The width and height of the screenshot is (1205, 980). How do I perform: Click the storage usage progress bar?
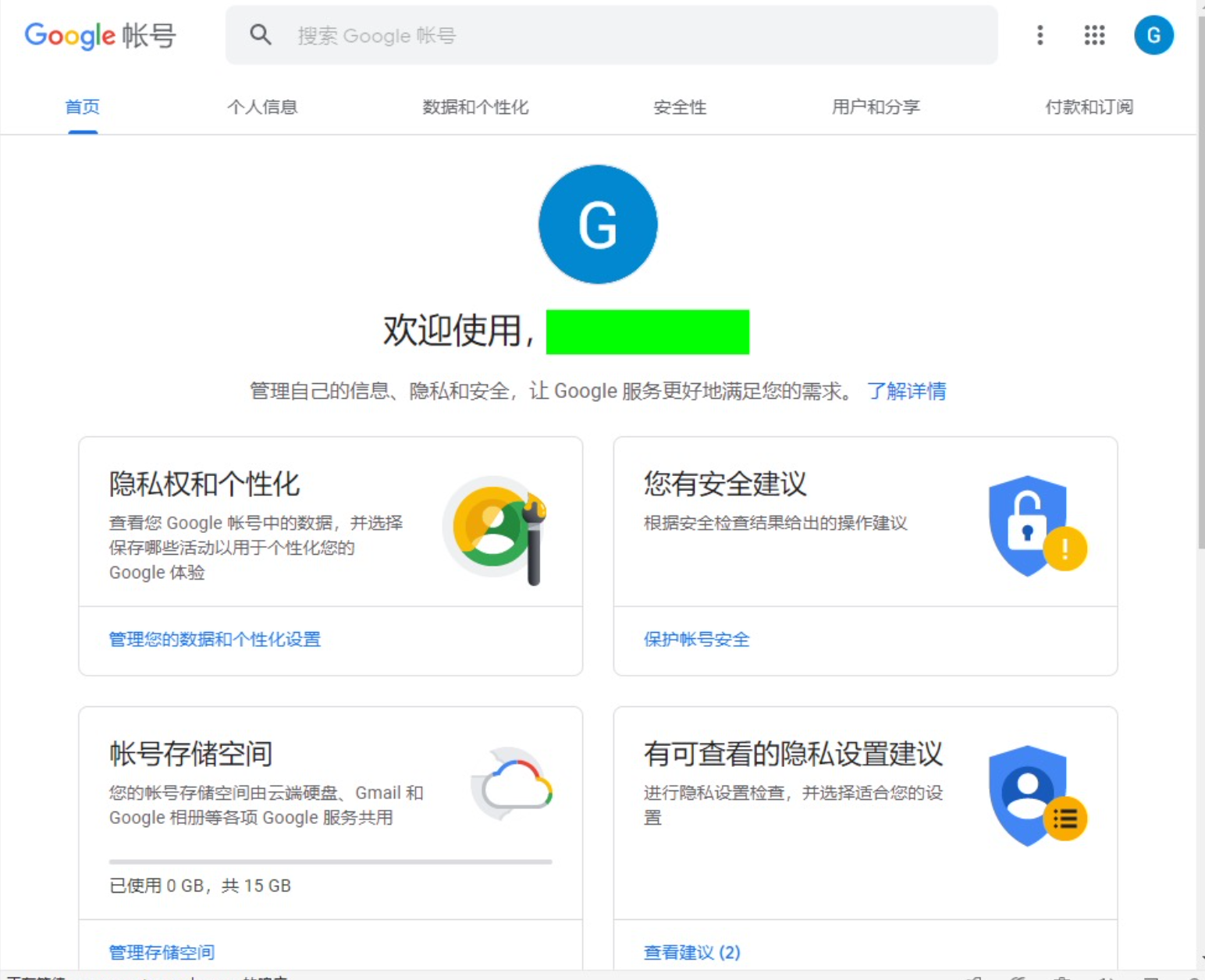pos(331,861)
